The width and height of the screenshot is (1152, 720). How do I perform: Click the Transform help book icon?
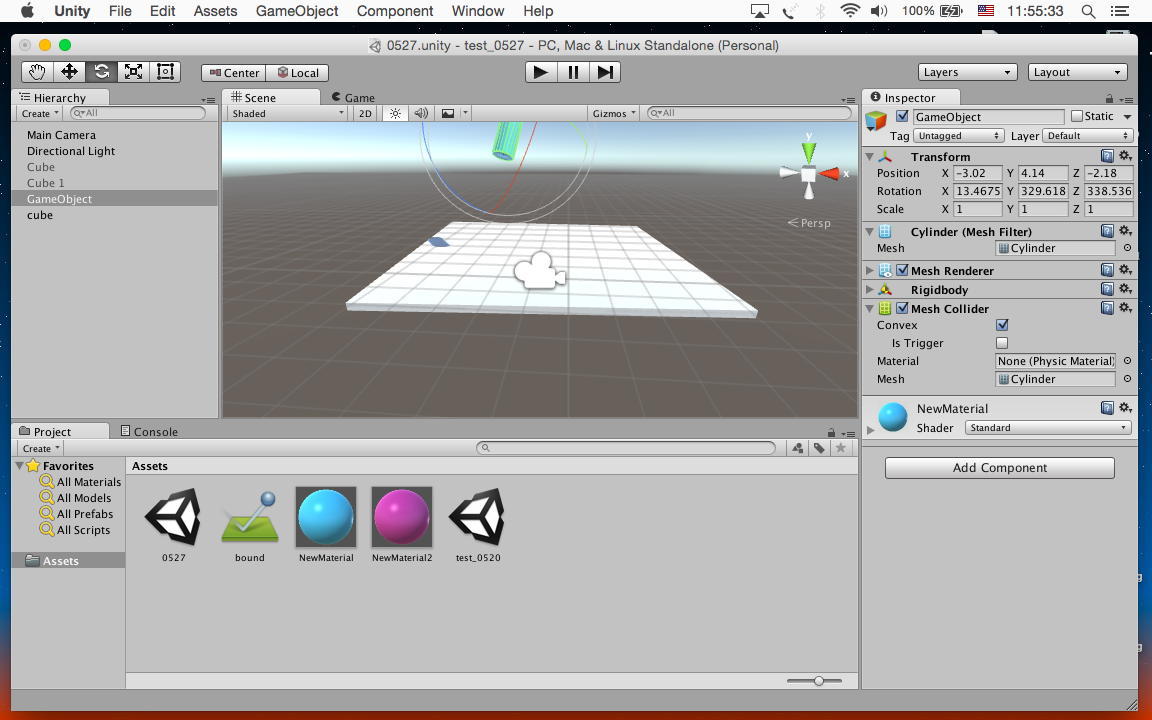pyautogui.click(x=1107, y=156)
